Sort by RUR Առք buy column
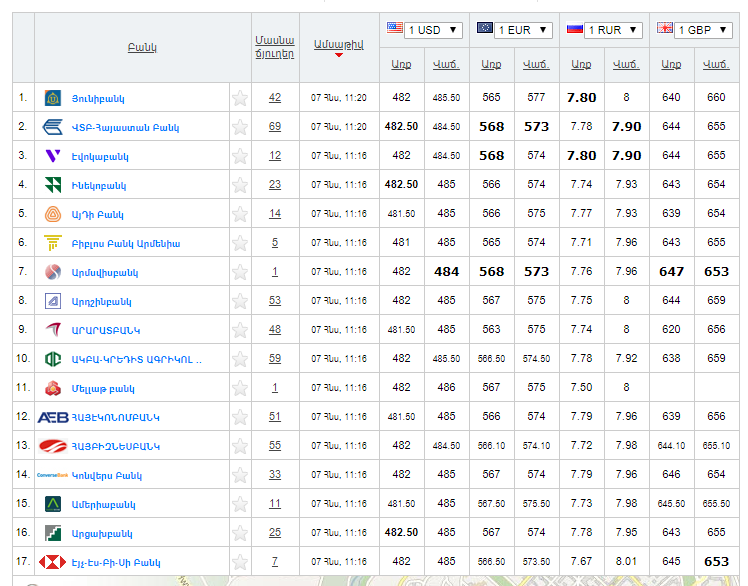The image size is (748, 586). (582, 64)
